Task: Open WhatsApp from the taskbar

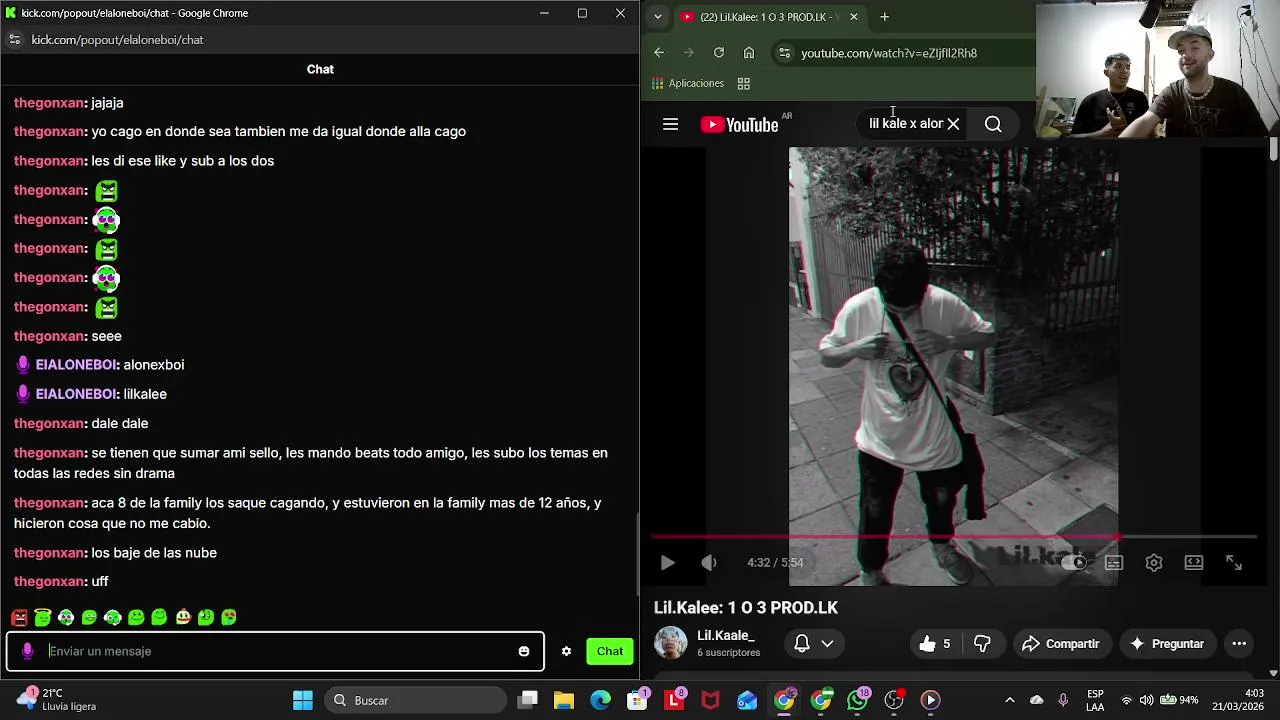Action: pyautogui.click(x=857, y=700)
